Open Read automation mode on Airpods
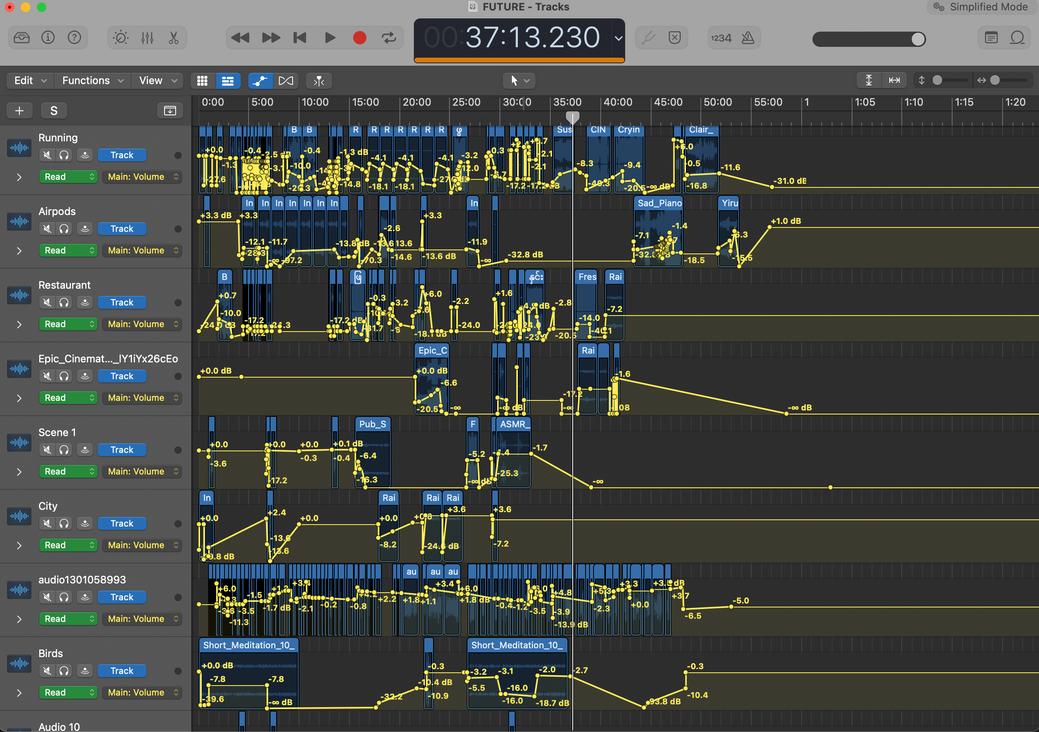Image resolution: width=1039 pixels, height=732 pixels. coord(69,250)
